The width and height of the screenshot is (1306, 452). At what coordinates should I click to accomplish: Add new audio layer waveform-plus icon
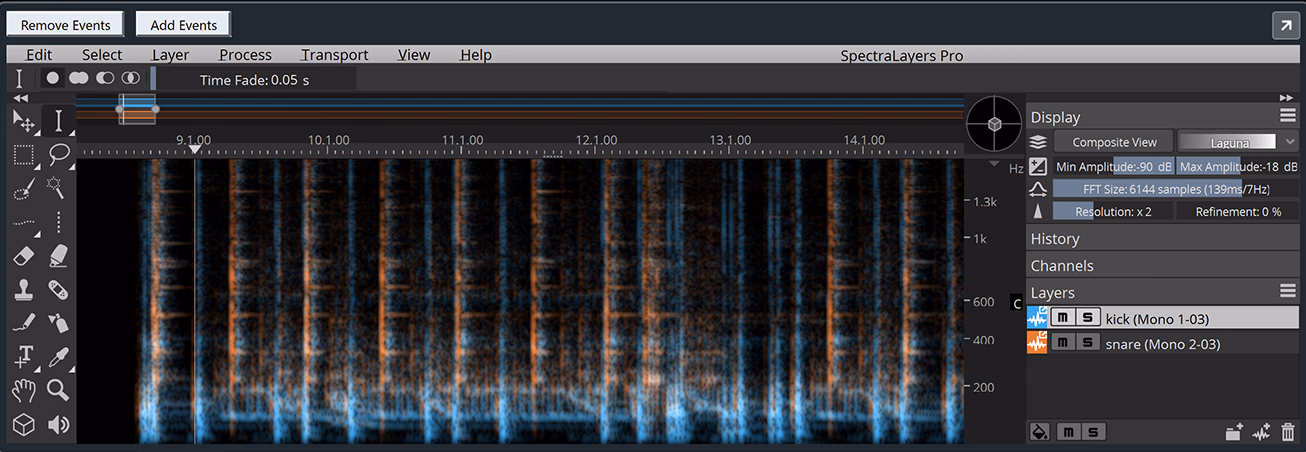(1261, 432)
